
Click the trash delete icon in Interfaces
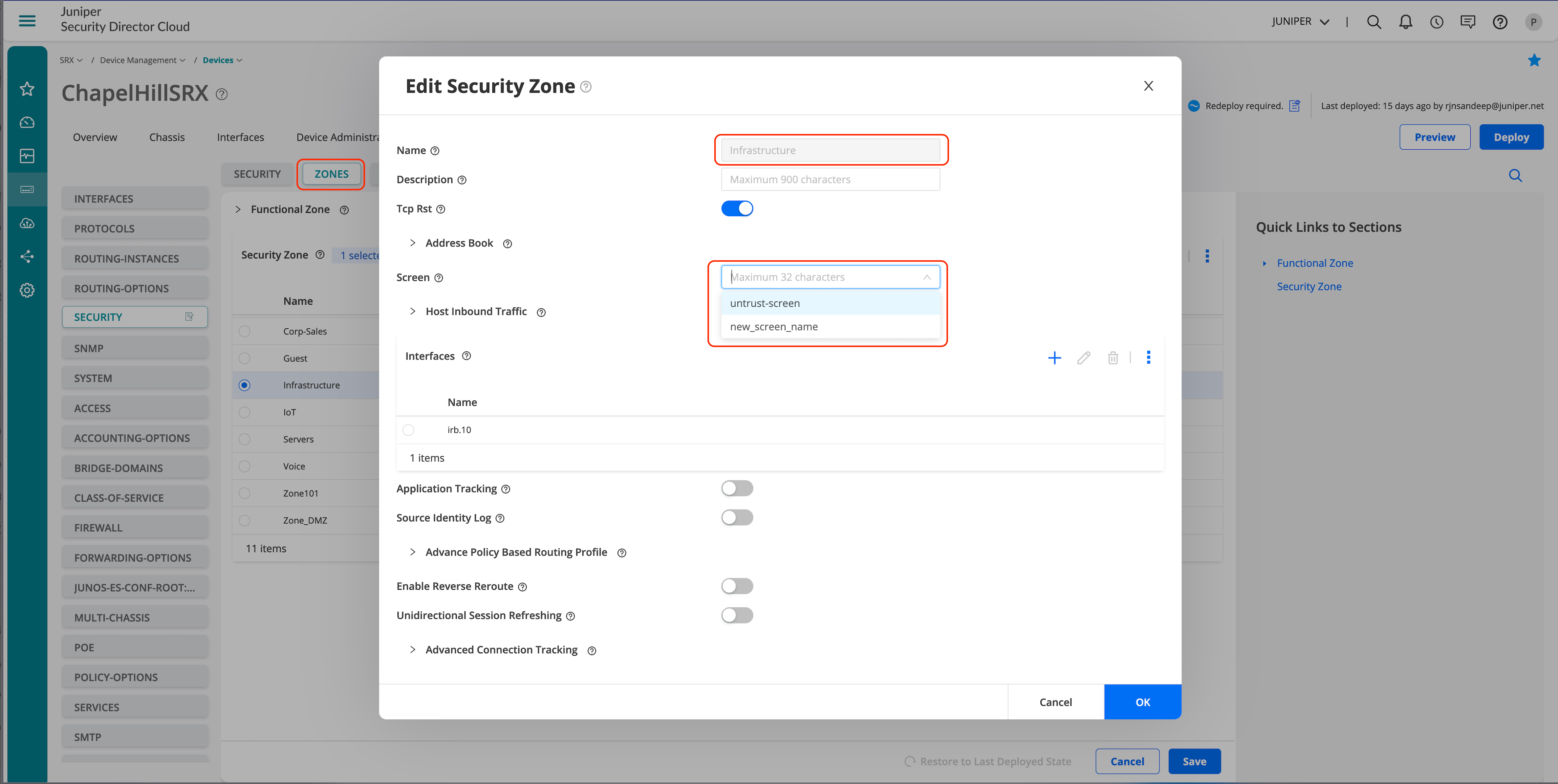[x=1112, y=357]
